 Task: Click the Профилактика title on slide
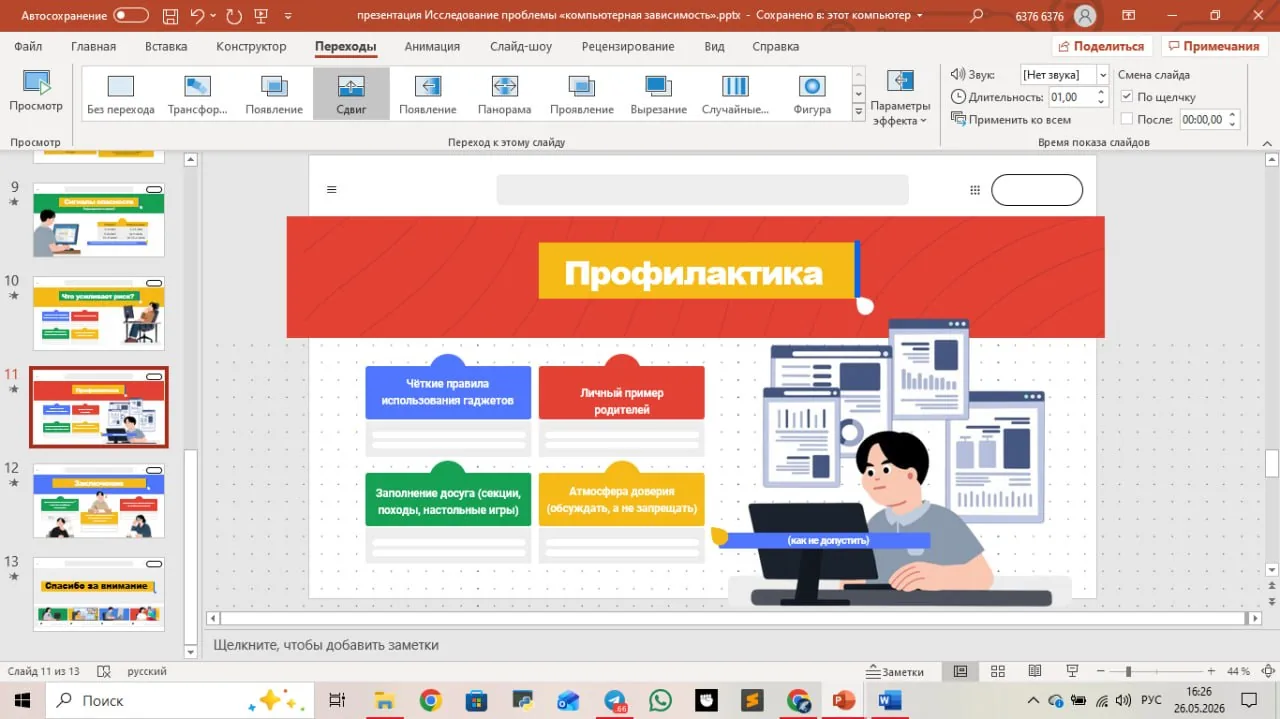(693, 273)
